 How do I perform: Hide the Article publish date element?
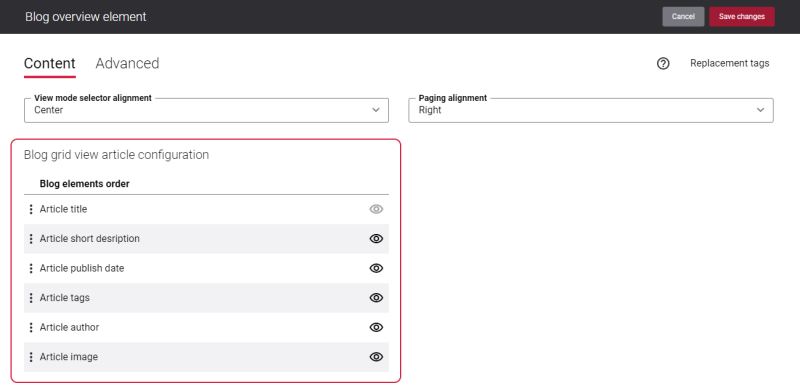(376, 268)
